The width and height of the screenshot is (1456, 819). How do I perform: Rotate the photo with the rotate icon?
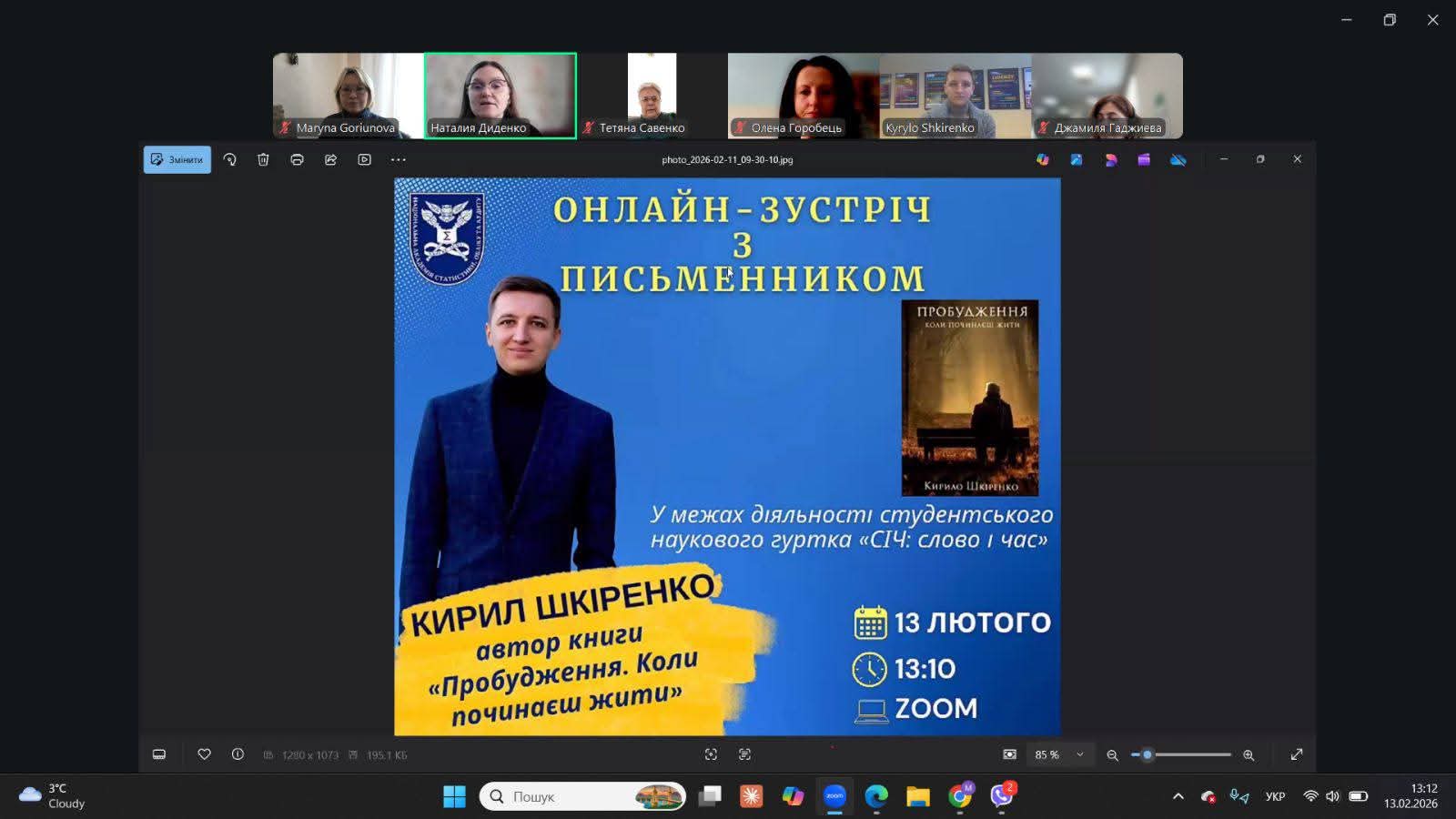tap(229, 159)
